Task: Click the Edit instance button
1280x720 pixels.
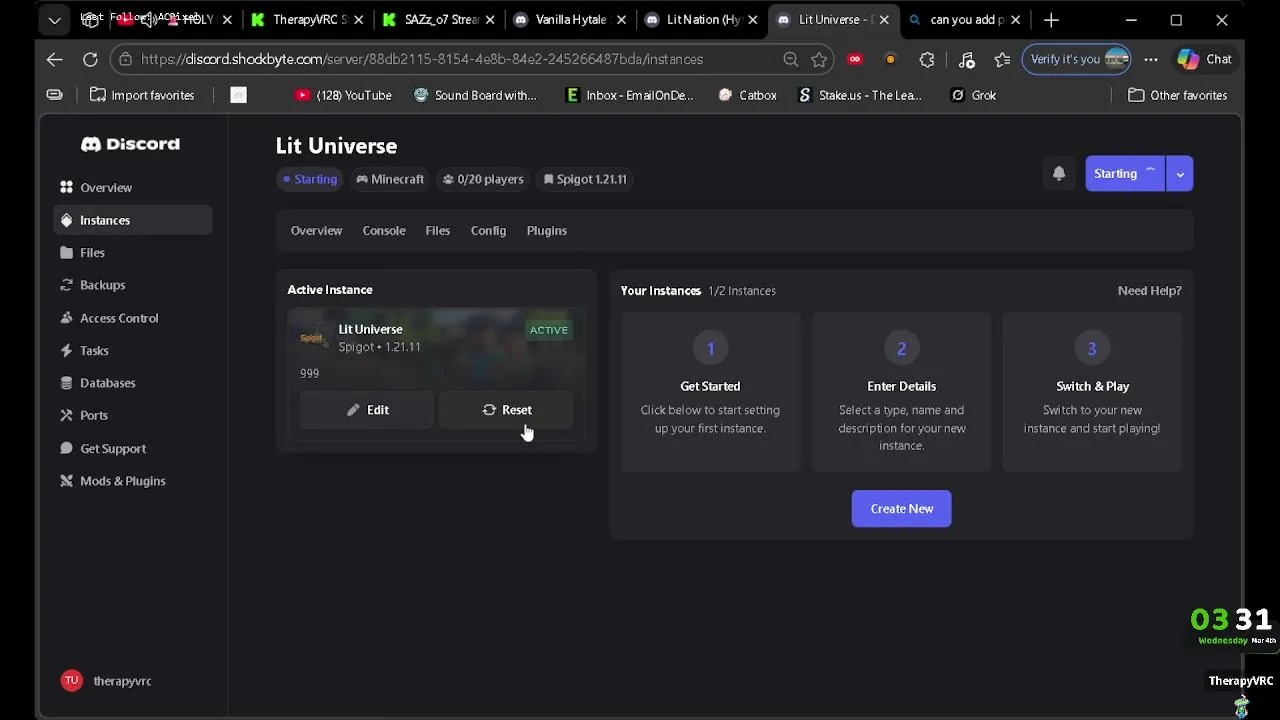Action: coord(366,410)
